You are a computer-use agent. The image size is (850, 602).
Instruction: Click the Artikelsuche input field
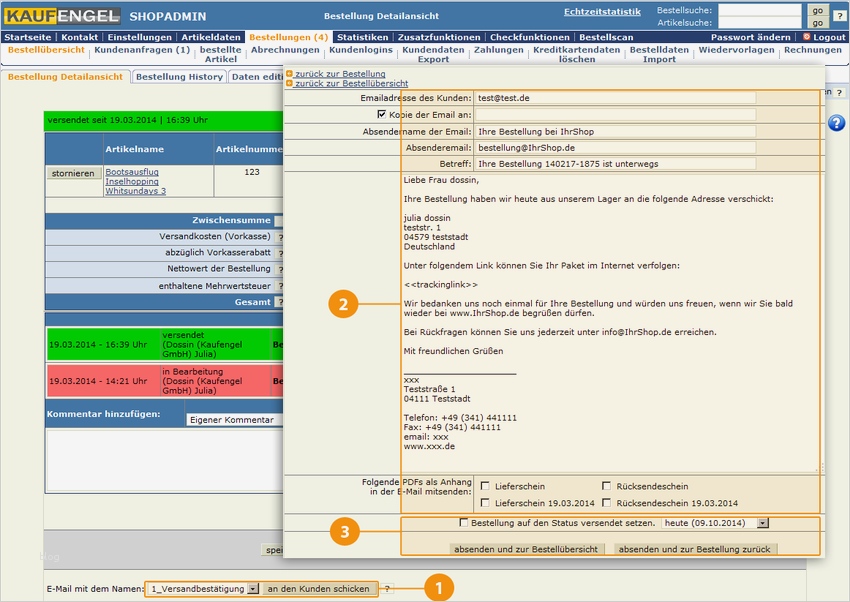(x=759, y=23)
